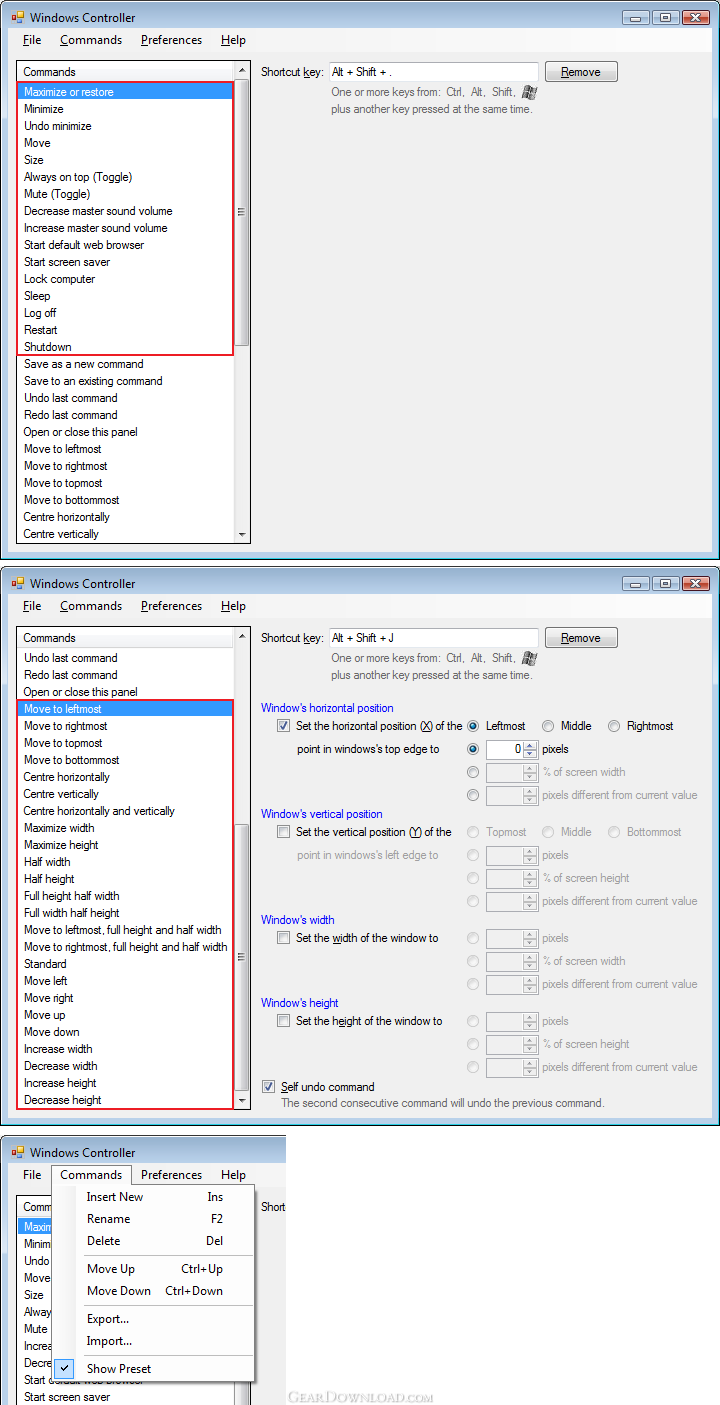
Task: Click down arrow of middle window list scrollbar
Action: (x=242, y=1101)
